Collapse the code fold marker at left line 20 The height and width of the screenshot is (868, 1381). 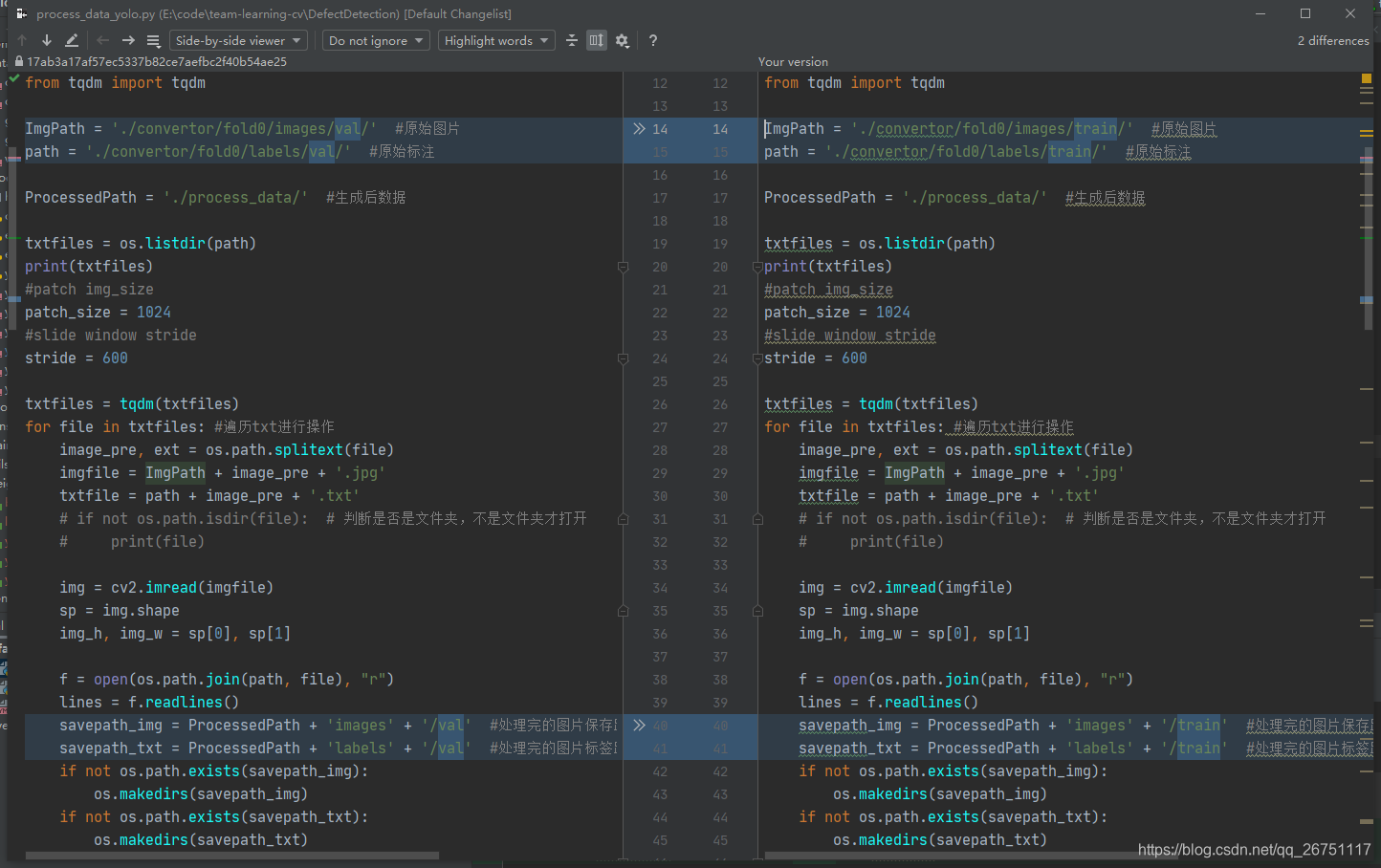pyautogui.click(x=623, y=267)
